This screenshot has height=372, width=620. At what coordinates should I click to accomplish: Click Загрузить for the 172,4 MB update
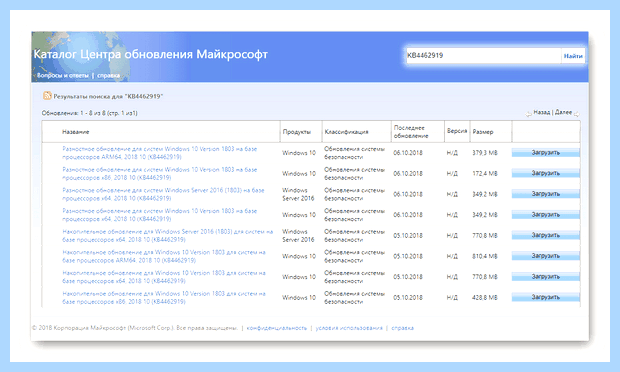click(546, 173)
